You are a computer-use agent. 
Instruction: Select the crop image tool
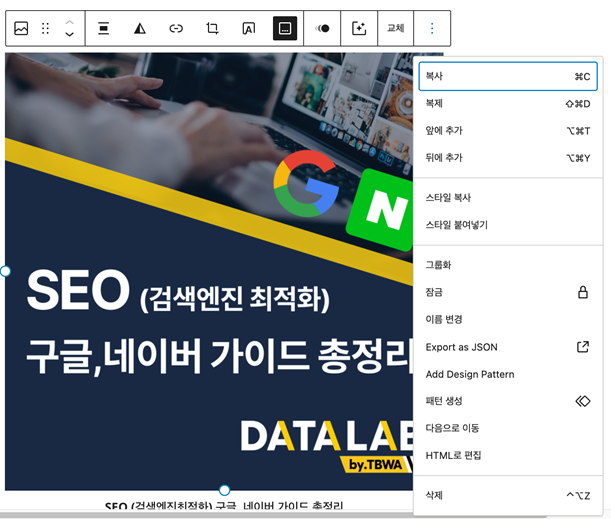point(212,29)
